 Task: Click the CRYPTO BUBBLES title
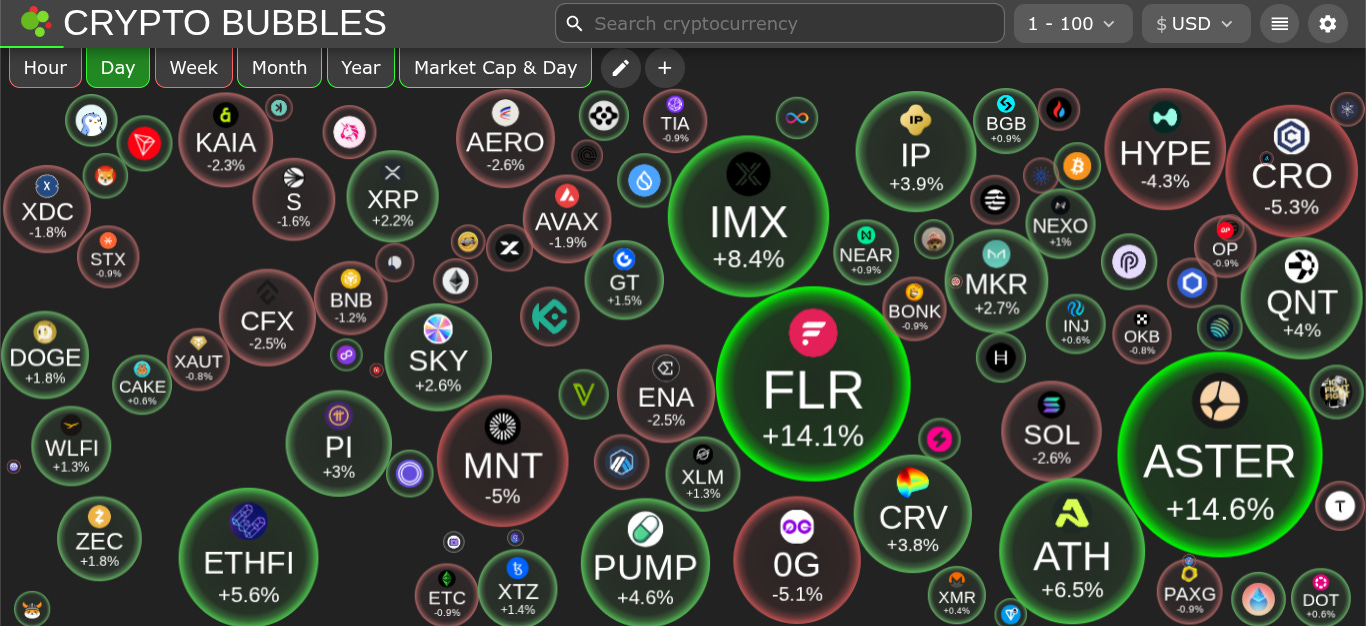[225, 23]
